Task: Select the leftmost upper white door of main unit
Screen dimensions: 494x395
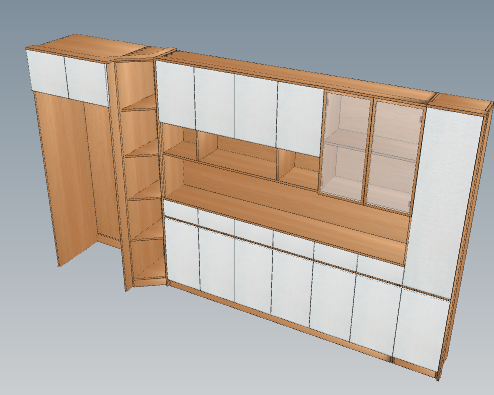Action: pyautogui.click(x=175, y=94)
